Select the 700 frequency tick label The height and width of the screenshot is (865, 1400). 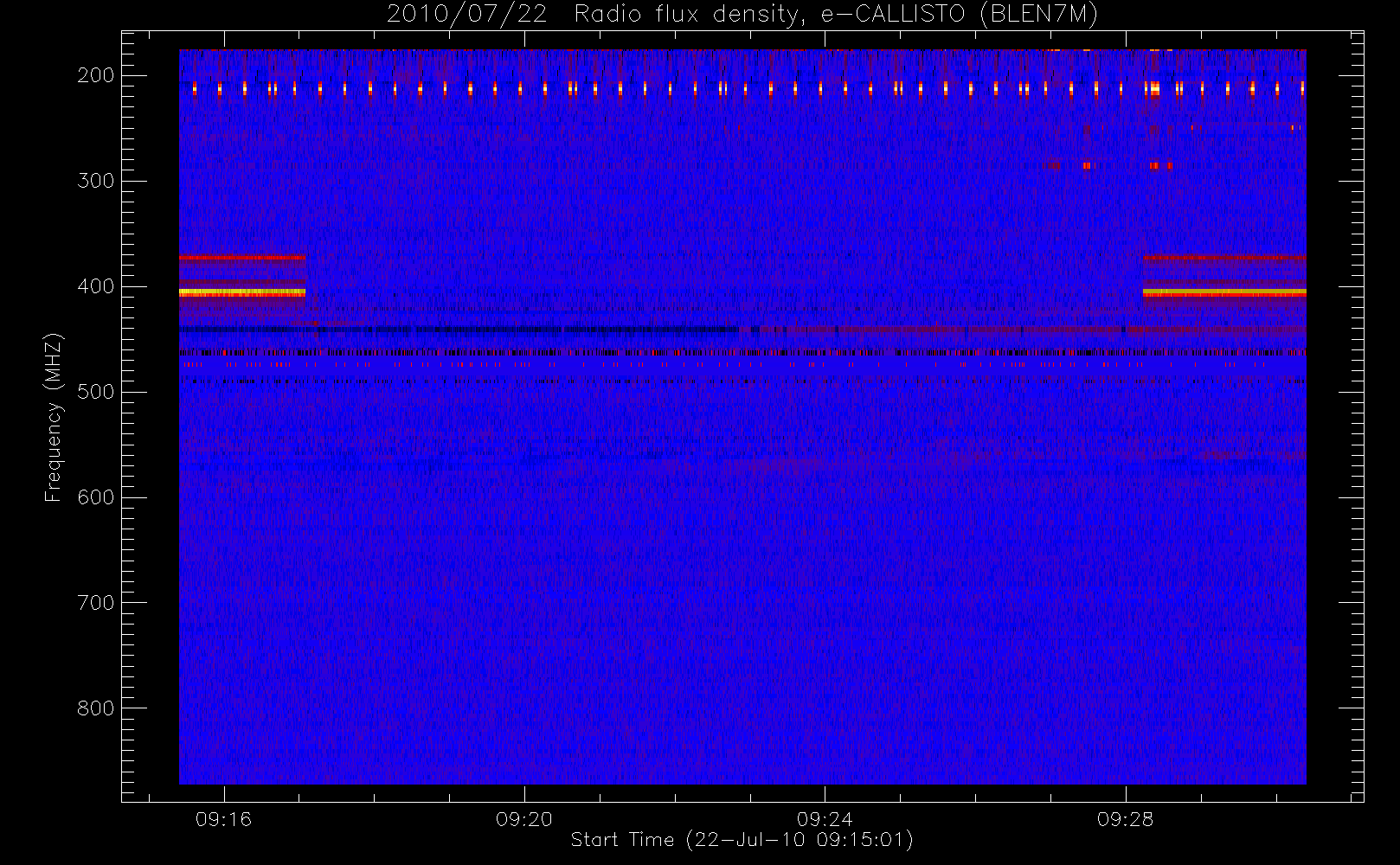[96, 603]
